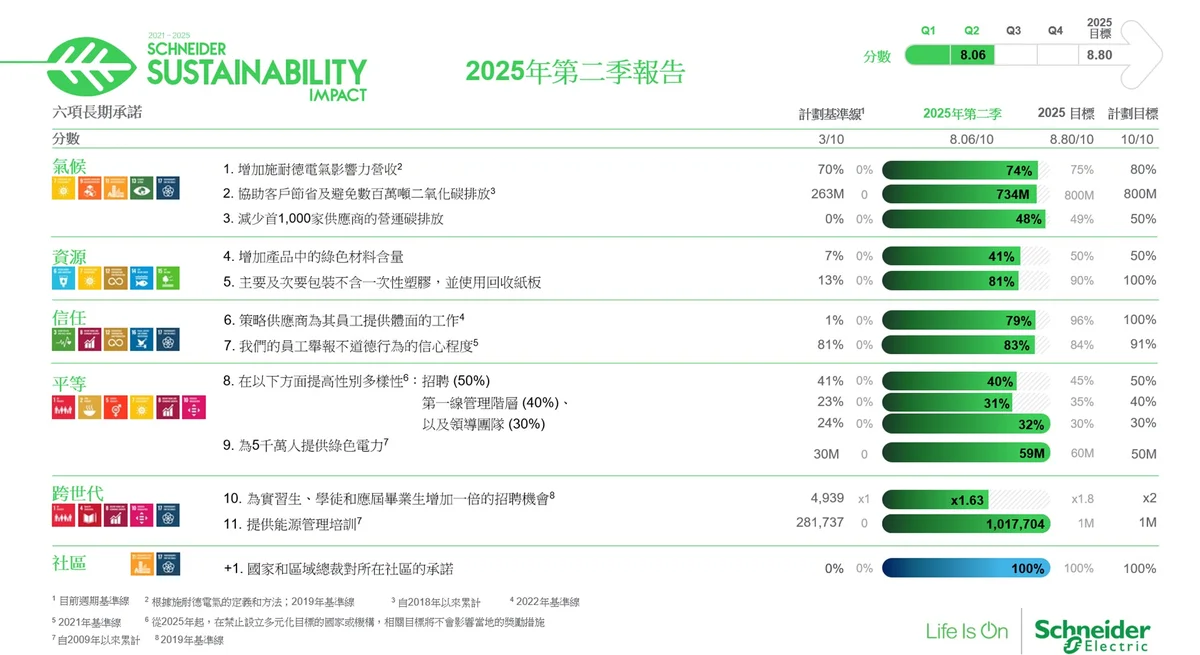Select the SDG 6 water icon under 資源

[64, 277]
